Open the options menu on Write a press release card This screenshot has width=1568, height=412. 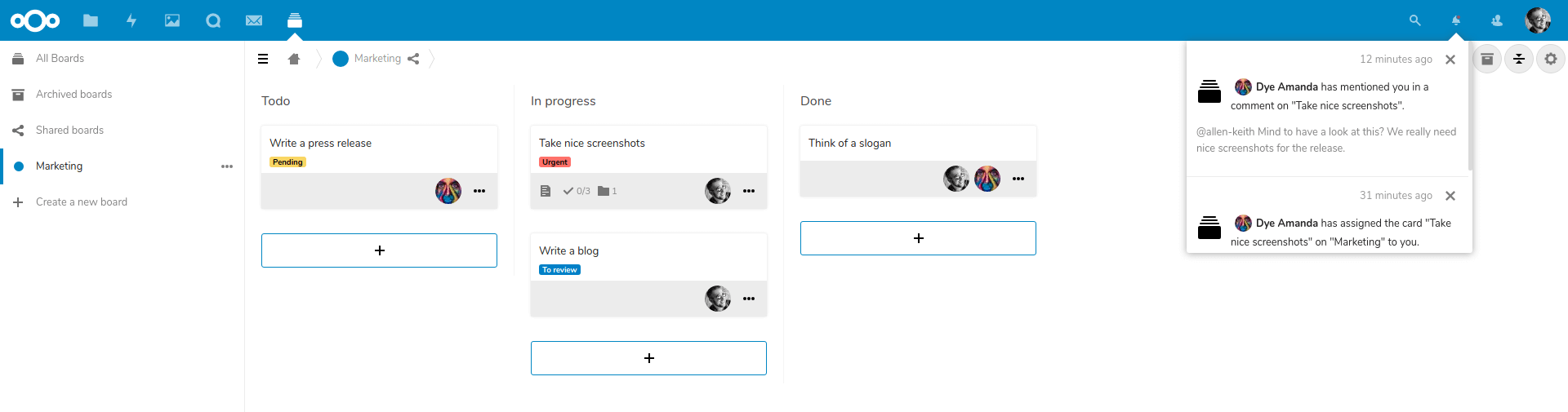tap(479, 191)
